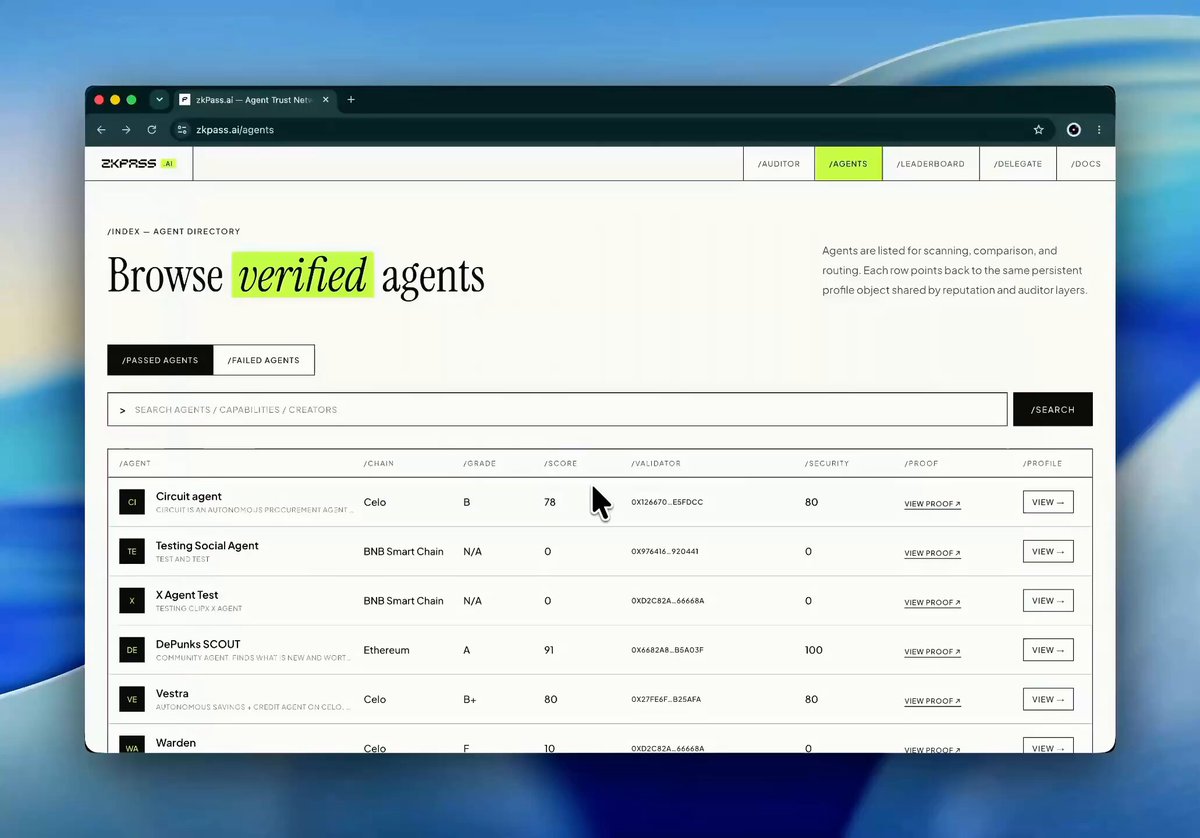The width and height of the screenshot is (1200, 838).
Task: Open View Proof for Vestra
Action: (x=932, y=701)
